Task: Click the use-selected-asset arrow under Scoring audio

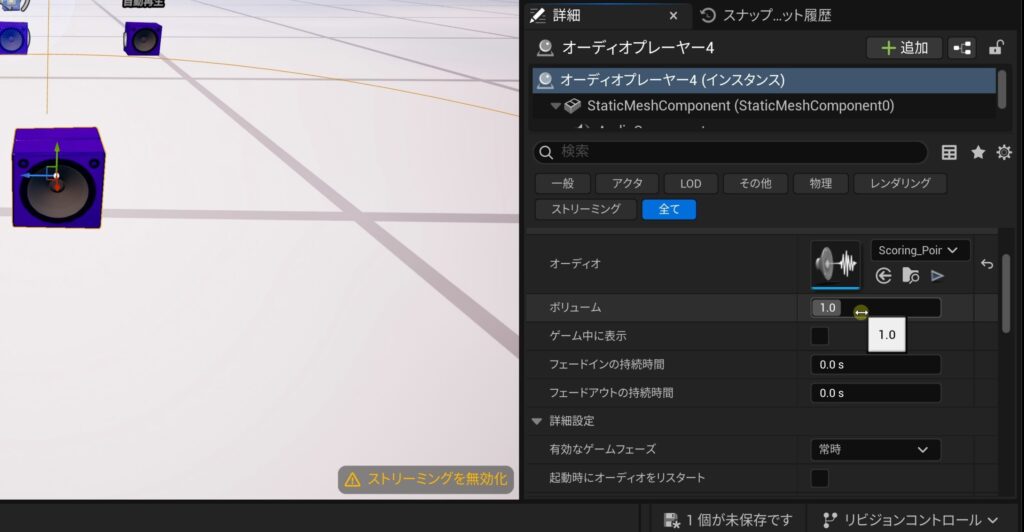Action: coord(883,275)
